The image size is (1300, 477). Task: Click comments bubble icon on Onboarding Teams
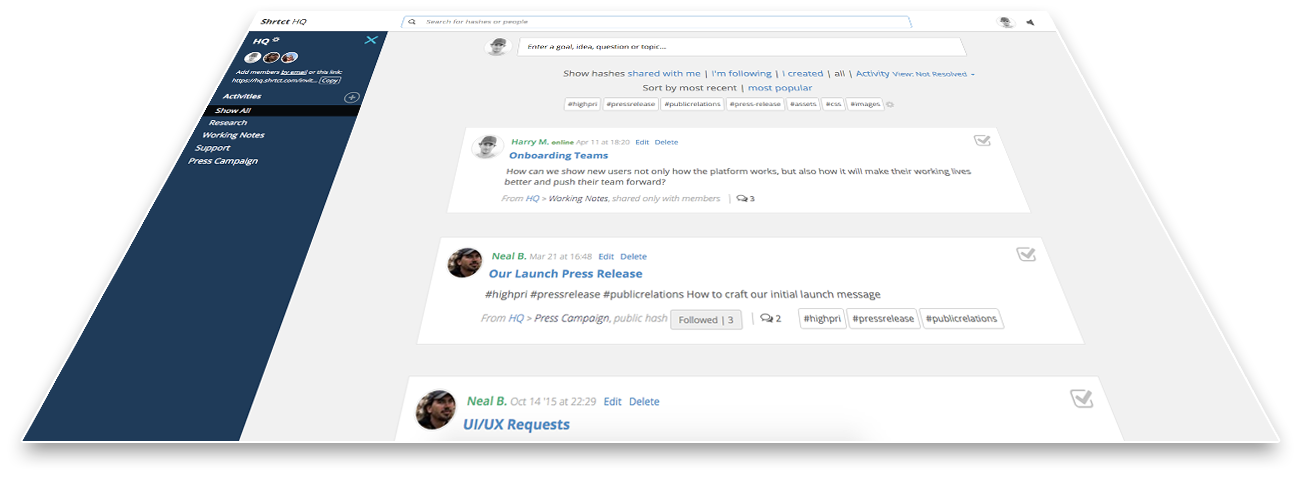(741, 198)
